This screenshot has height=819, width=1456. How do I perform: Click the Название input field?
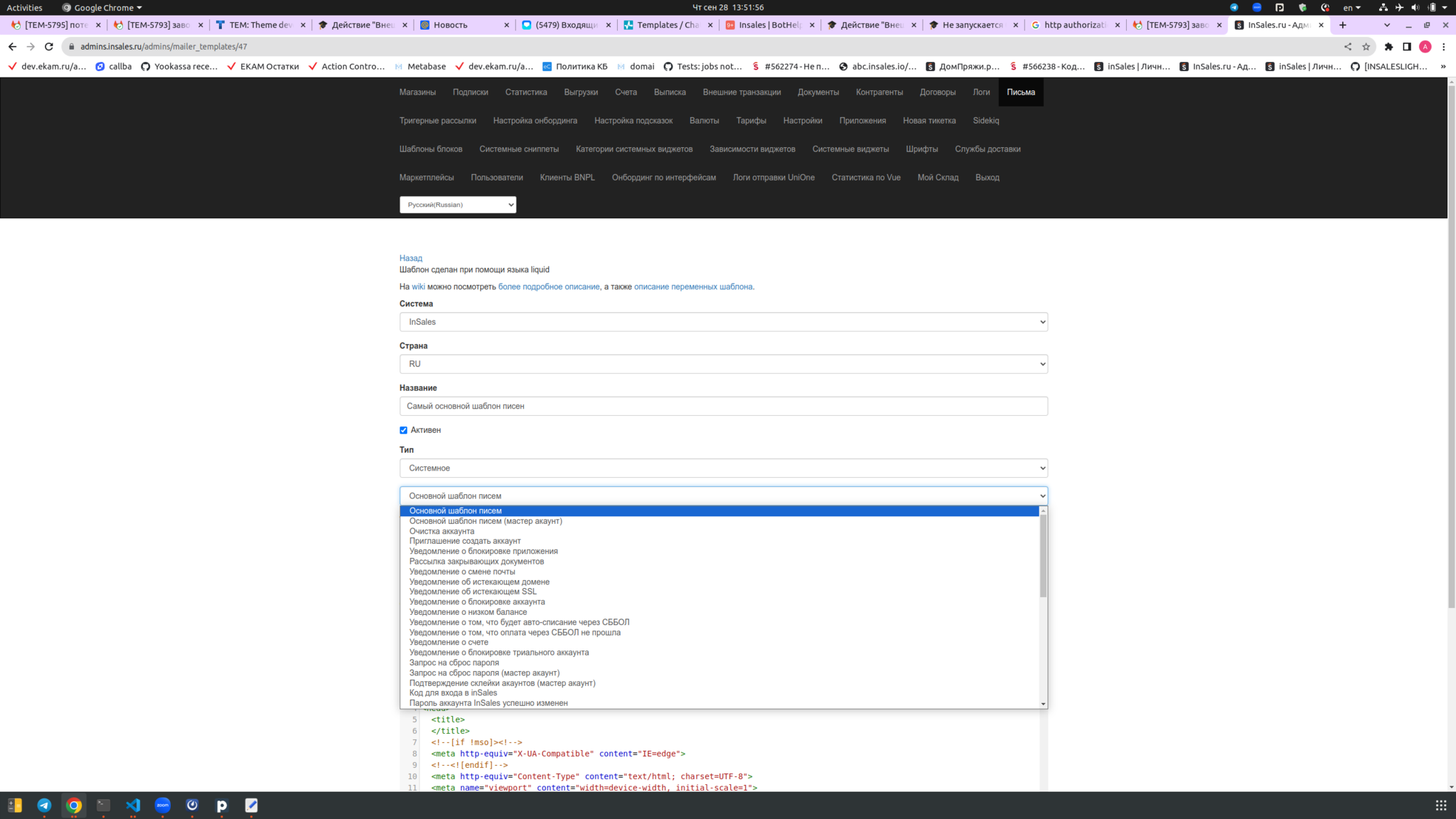(723, 406)
